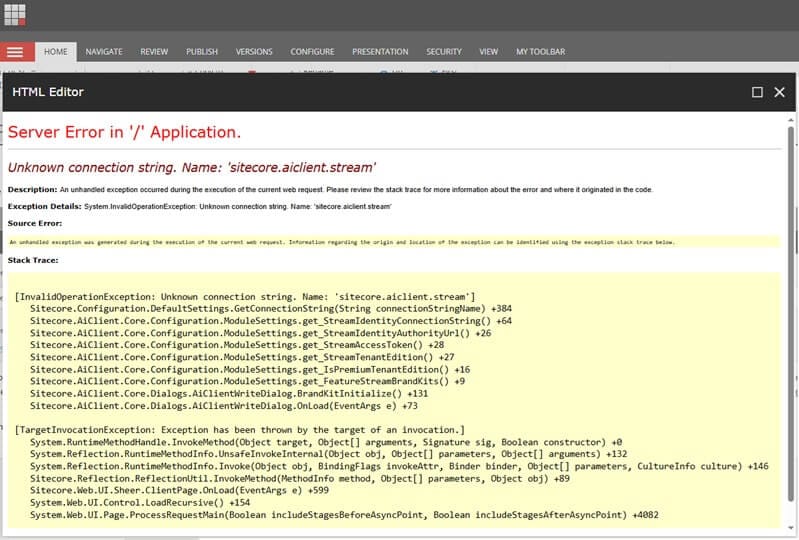The width and height of the screenshot is (799, 540).
Task: Click the [TargetInvocationException] line
Action: pos(239,430)
